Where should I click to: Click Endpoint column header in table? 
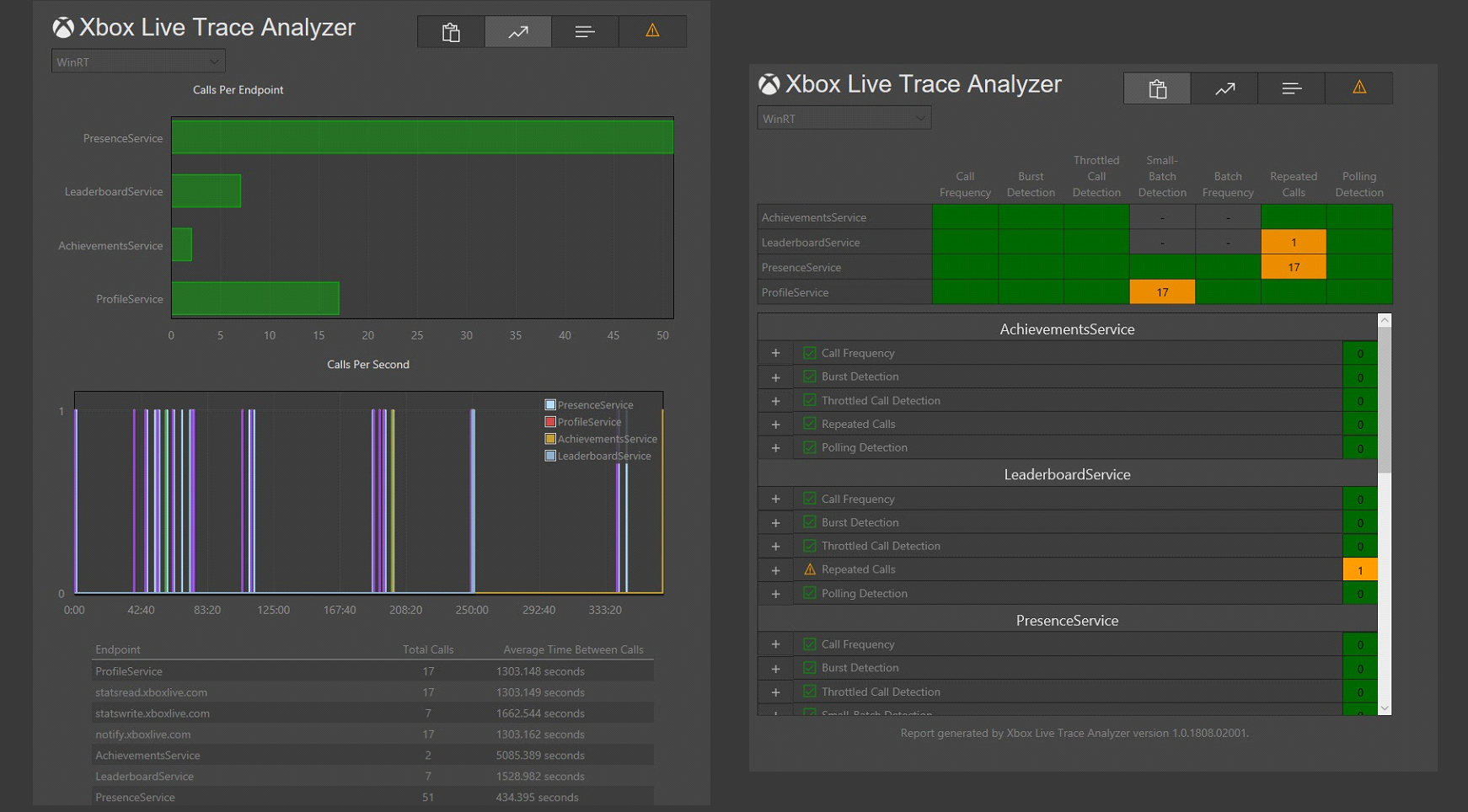point(118,649)
